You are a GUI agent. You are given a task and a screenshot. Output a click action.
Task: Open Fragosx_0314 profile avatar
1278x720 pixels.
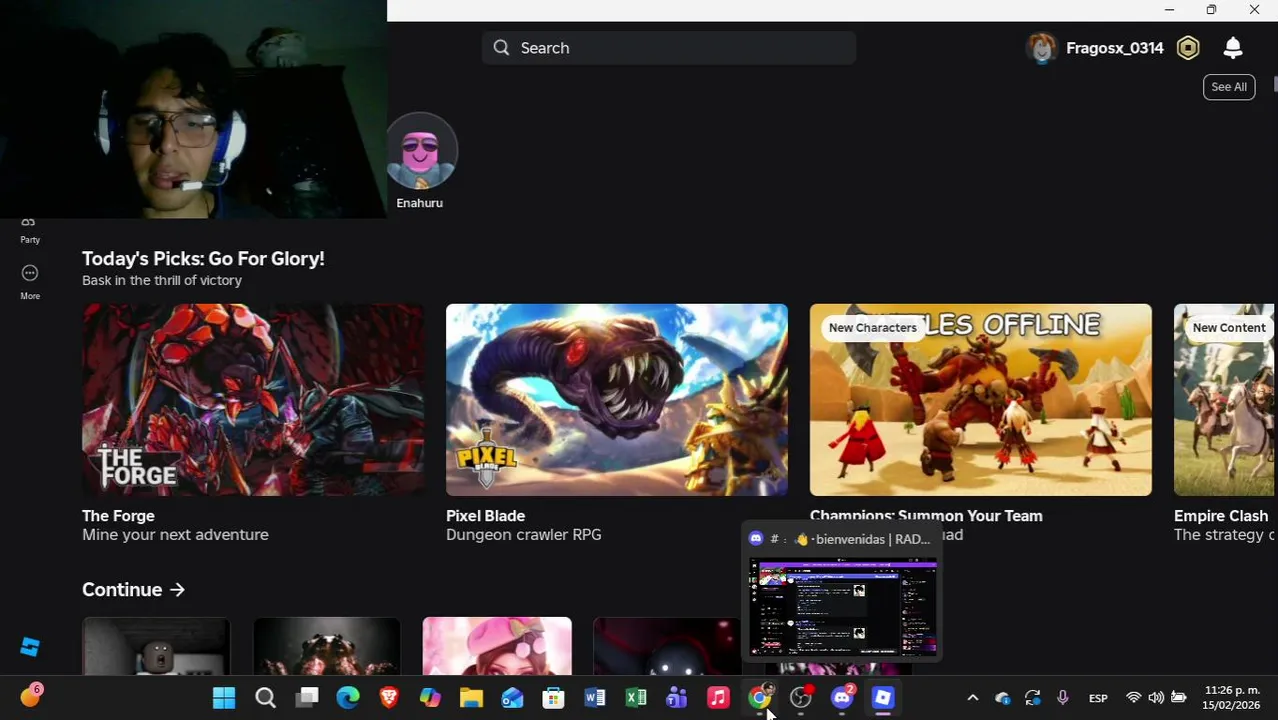tap(1042, 48)
